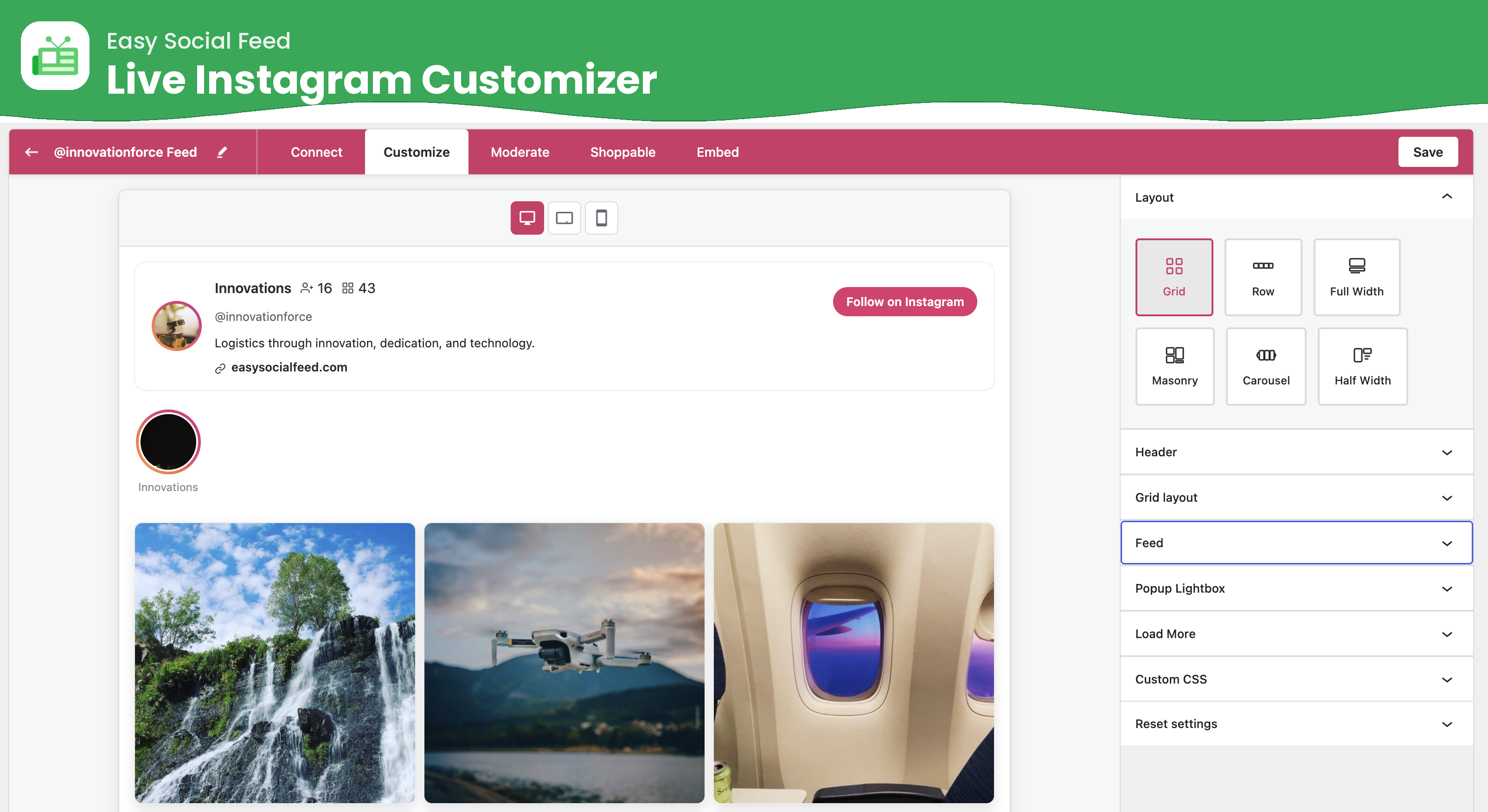Click the Innovations story label
Viewport: 1488px width, 812px height.
pyautogui.click(x=168, y=487)
